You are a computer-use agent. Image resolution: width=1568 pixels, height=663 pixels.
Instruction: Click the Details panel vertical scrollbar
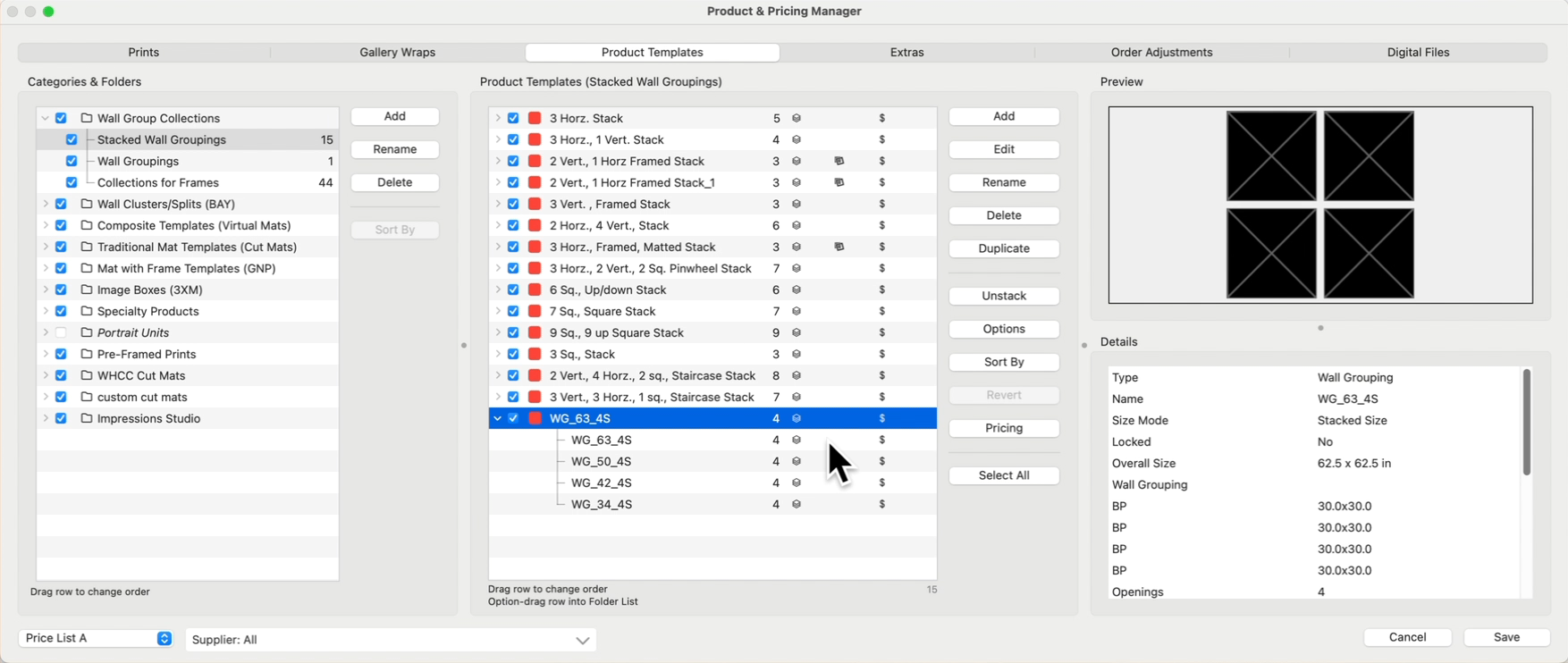(x=1526, y=423)
